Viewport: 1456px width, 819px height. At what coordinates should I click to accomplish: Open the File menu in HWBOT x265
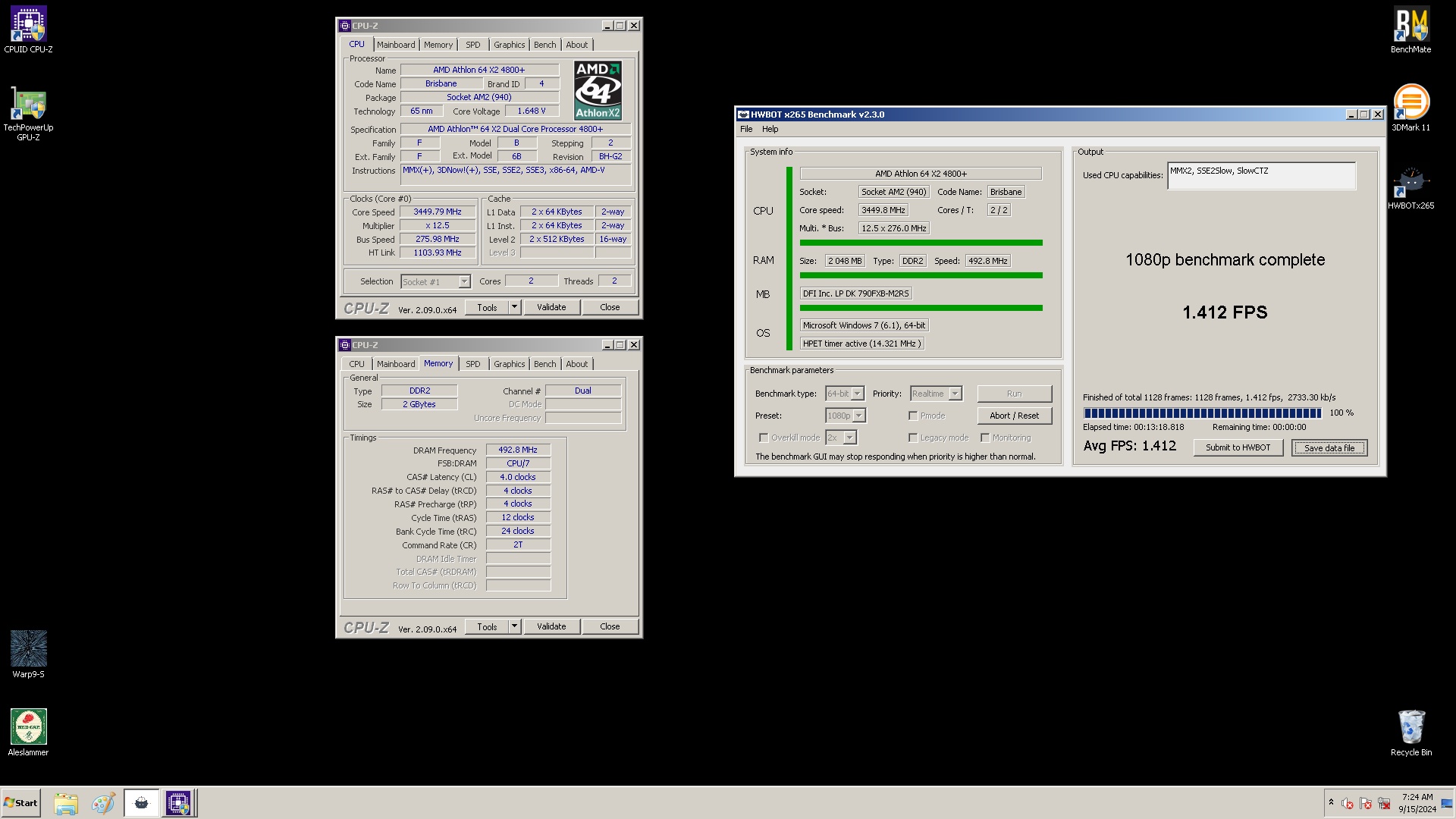click(x=746, y=129)
